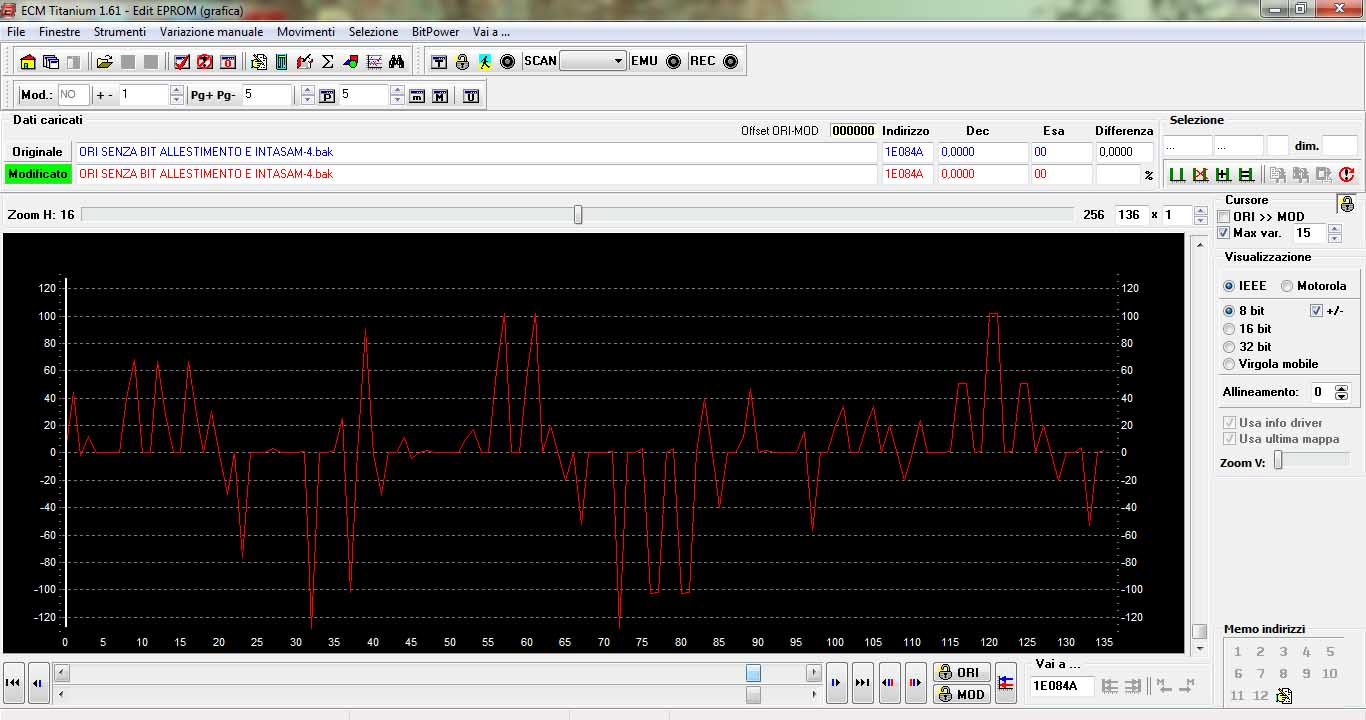1366x720 pixels.
Task: Click the green calculator icon
Action: 281,61
